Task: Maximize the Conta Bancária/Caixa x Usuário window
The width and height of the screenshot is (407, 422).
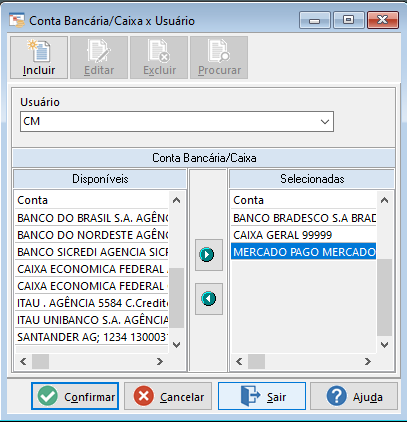Action: (349, 20)
